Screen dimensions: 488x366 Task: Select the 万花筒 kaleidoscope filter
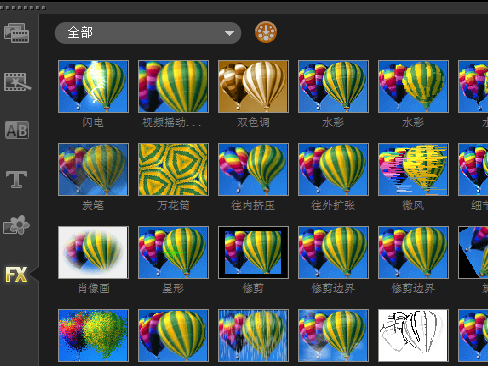click(173, 169)
